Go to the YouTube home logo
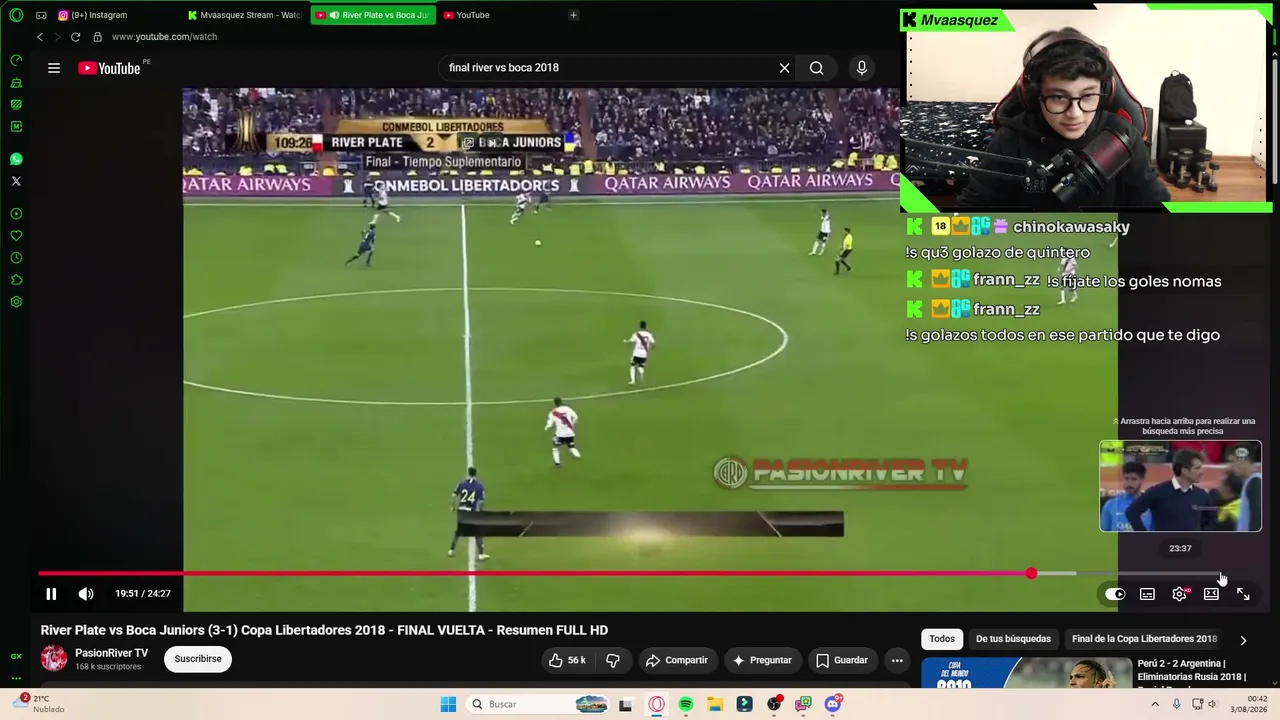This screenshot has height=720, width=1280. (109, 68)
